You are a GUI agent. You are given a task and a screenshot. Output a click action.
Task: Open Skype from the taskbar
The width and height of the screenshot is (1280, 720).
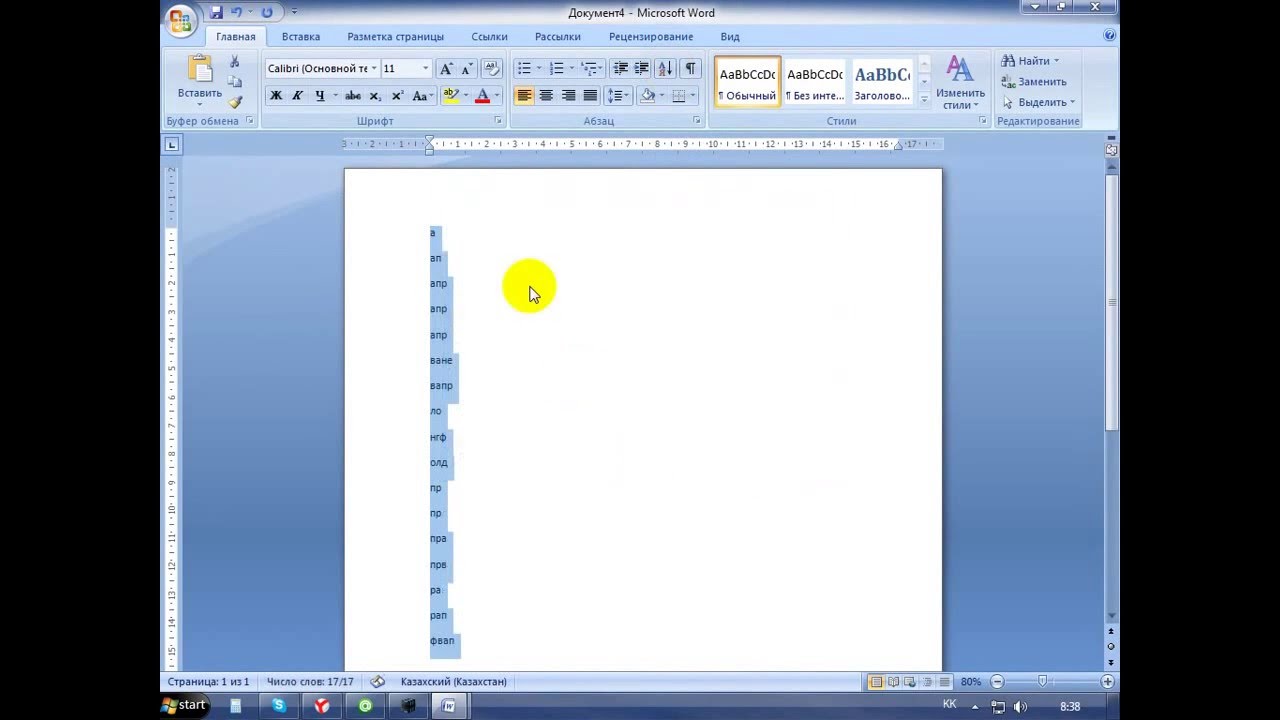pos(279,706)
